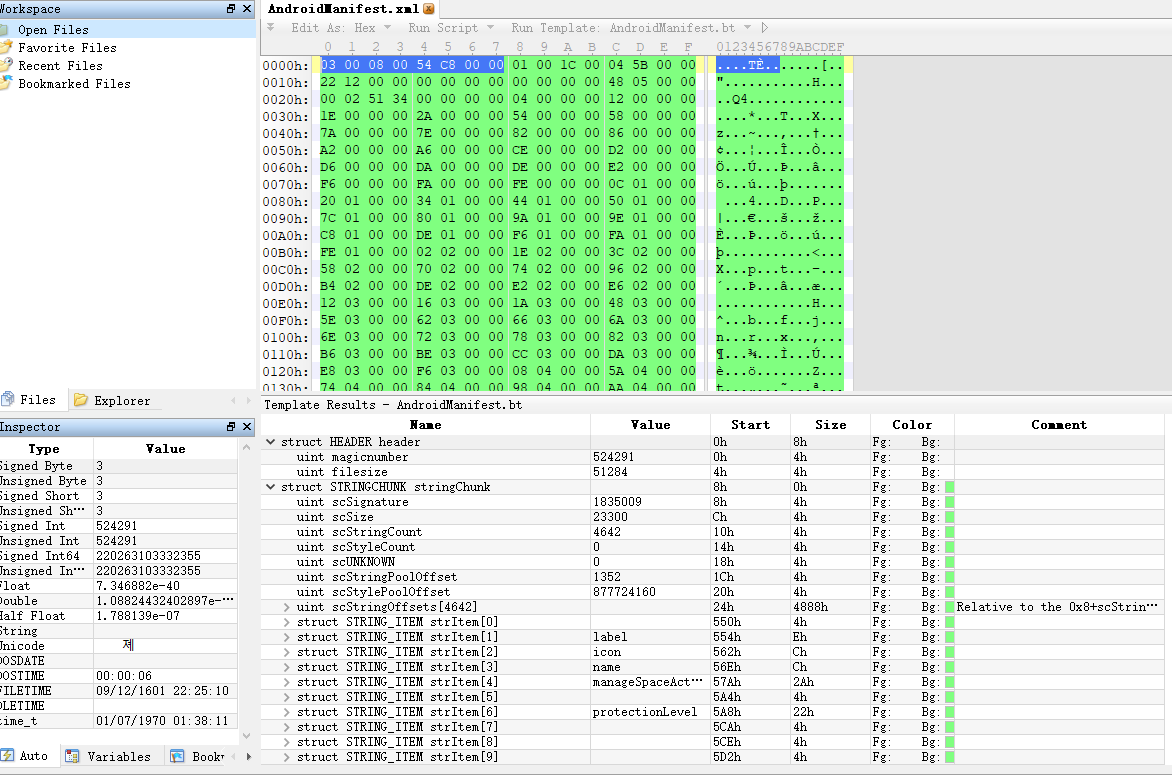Click the Inspector tabs scroll right arrow
The height and width of the screenshot is (775, 1172).
[x=249, y=756]
